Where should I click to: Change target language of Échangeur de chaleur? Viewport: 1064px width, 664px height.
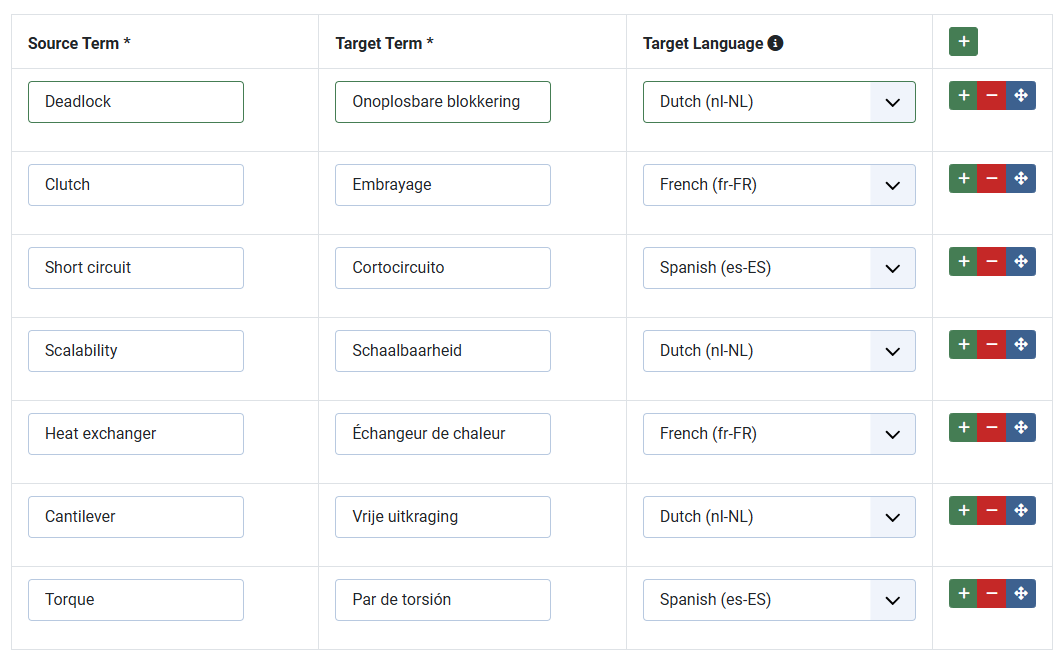(779, 434)
